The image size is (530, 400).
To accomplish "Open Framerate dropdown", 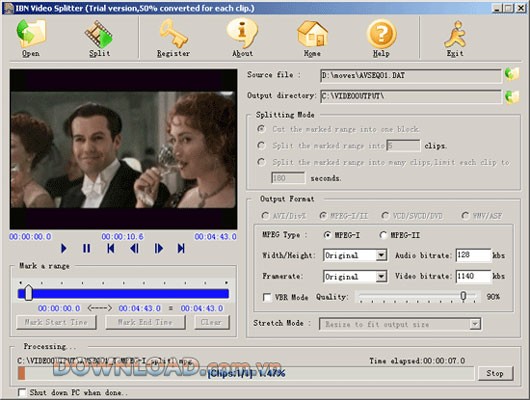I will 381,277.
